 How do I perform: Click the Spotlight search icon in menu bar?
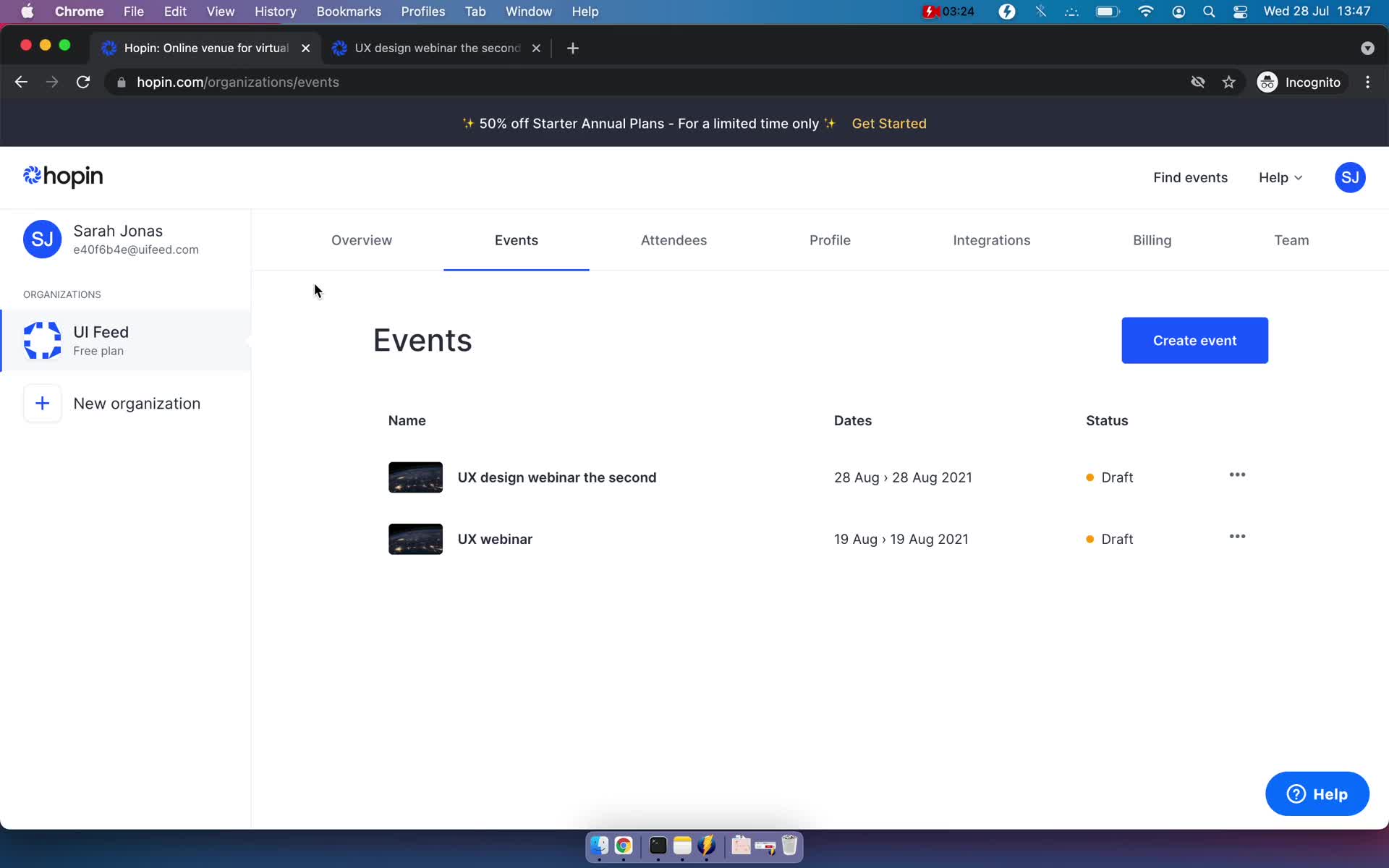click(1209, 12)
